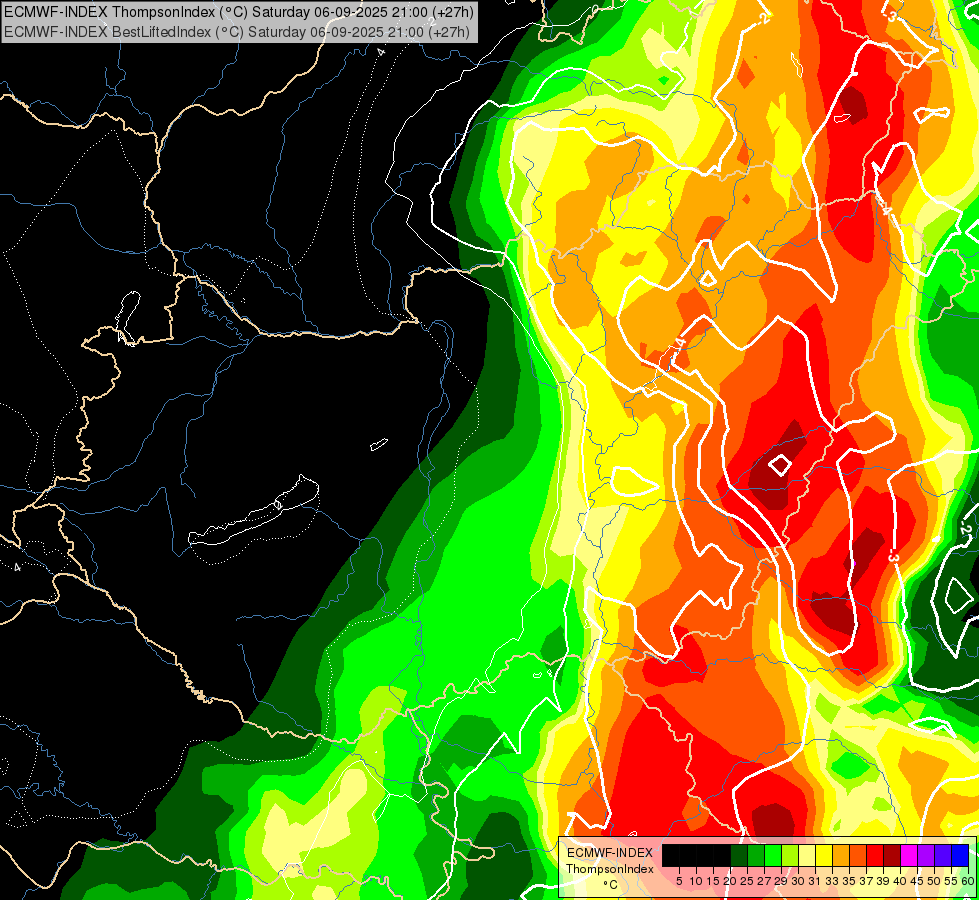Click the legend tick value 10

(x=696, y=881)
